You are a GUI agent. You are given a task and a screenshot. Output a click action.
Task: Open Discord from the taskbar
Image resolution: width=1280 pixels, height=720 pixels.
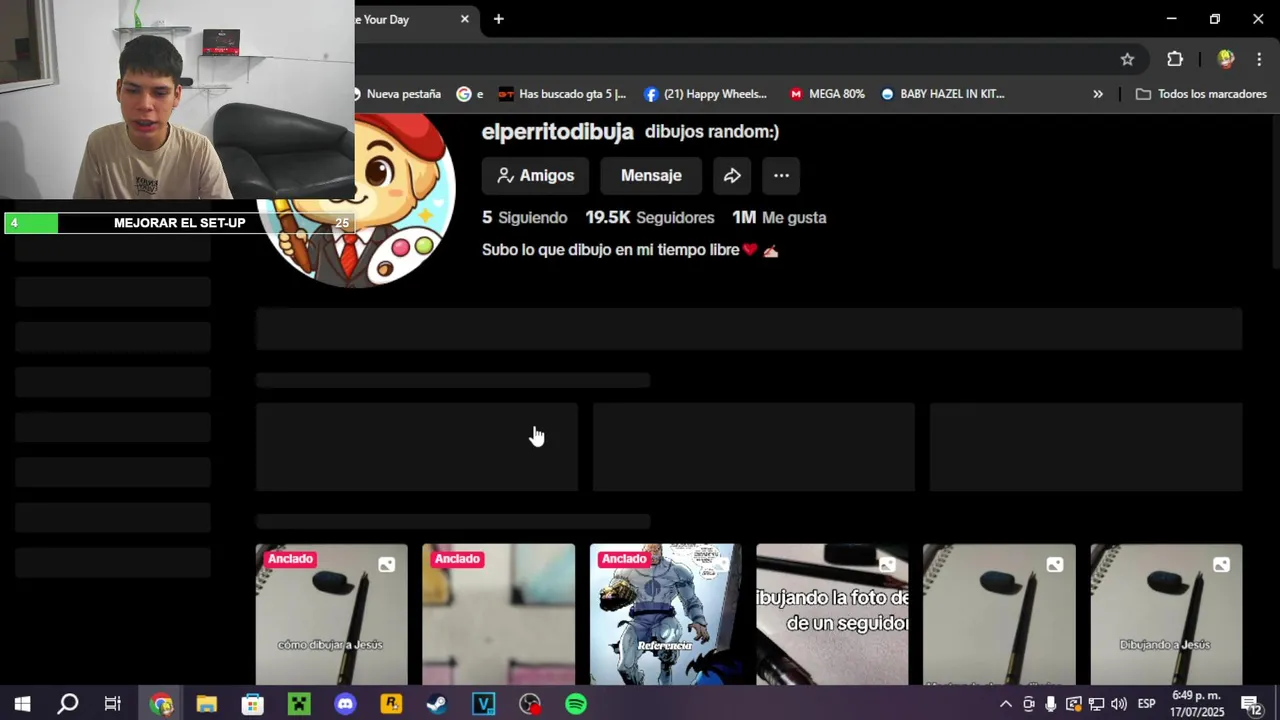click(345, 704)
